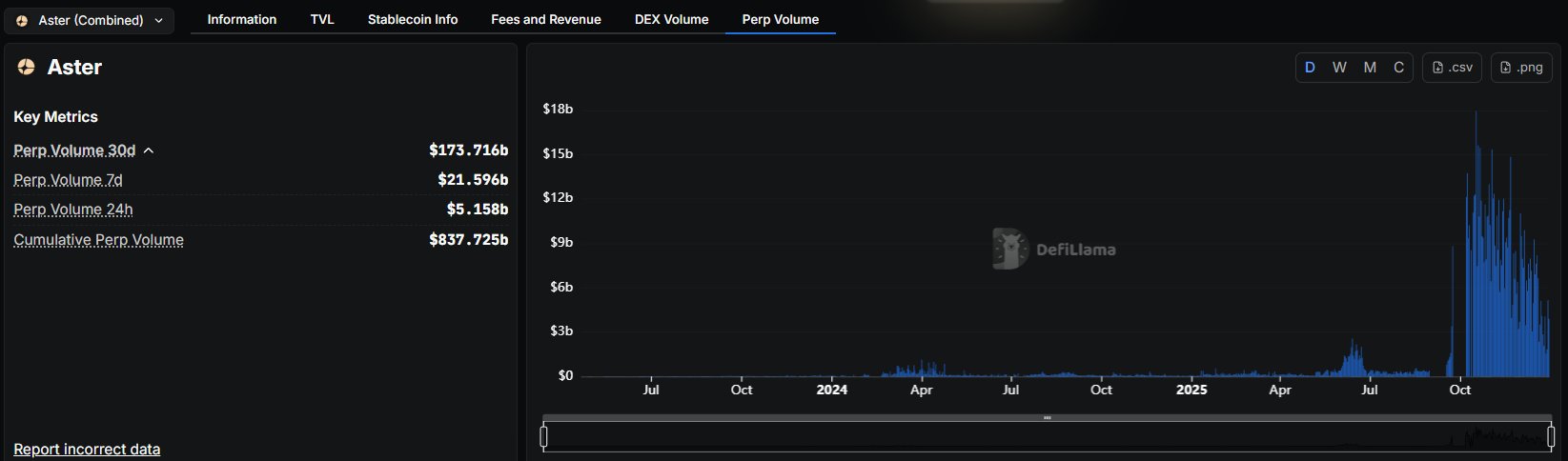Click the 2024 x-axis label
1568x461 pixels.
831,390
